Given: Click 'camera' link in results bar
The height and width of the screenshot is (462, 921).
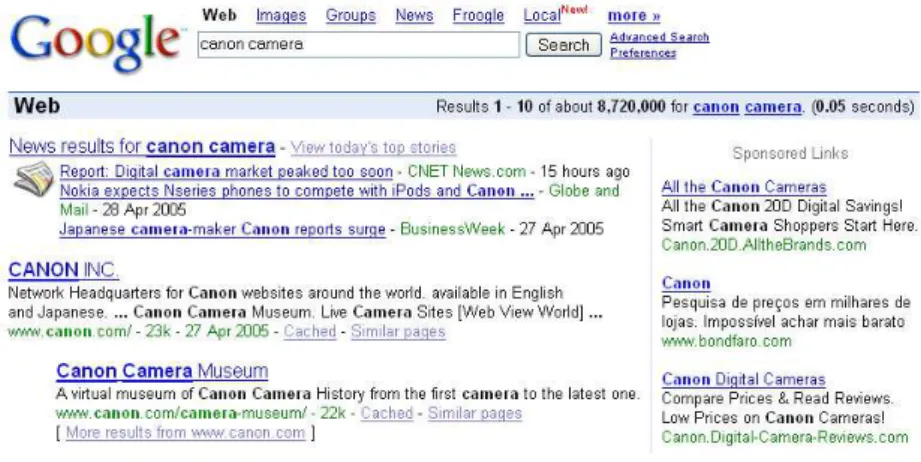Looking at the screenshot, I should 773,107.
